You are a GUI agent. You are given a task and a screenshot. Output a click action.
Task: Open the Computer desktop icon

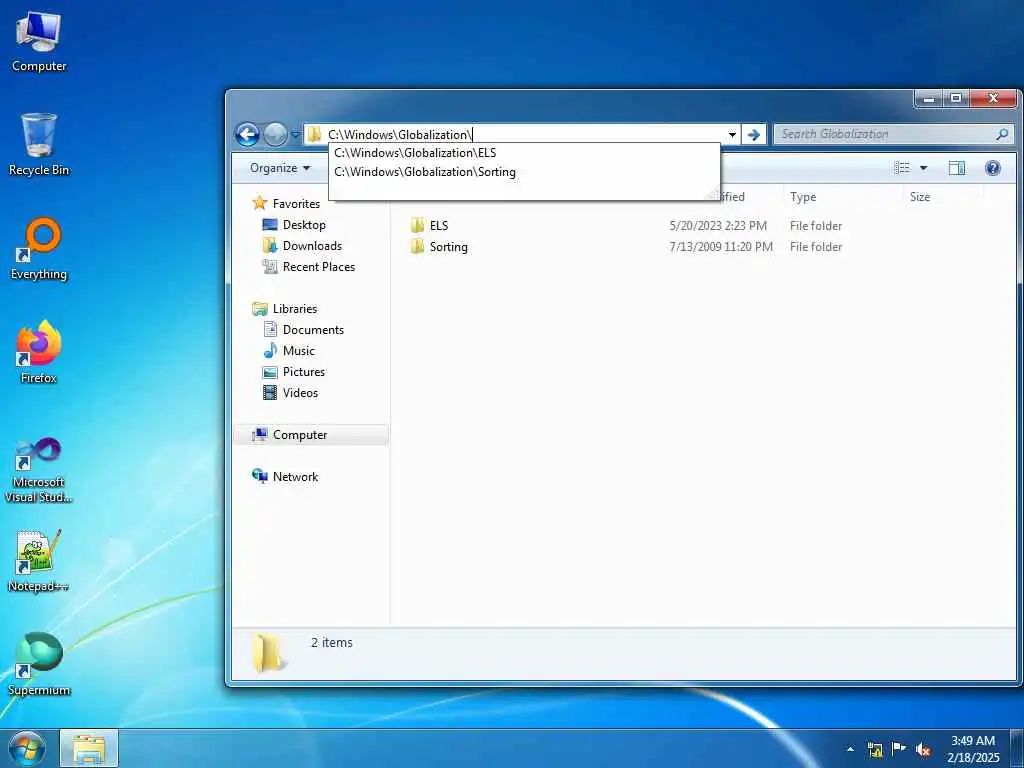39,42
